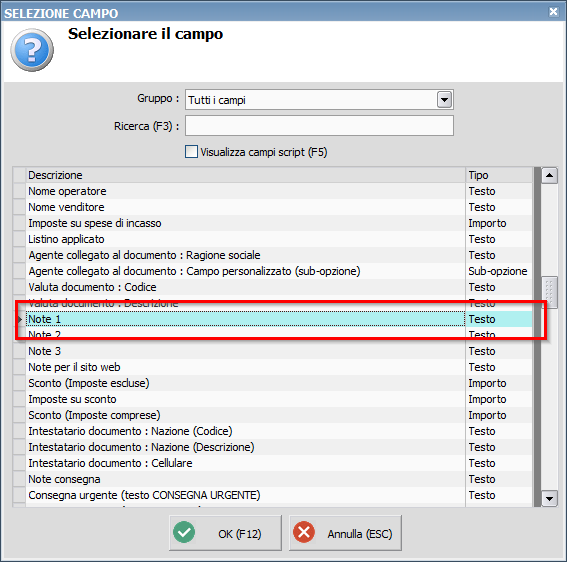Close the Selezione Campo dialog

(x=553, y=12)
